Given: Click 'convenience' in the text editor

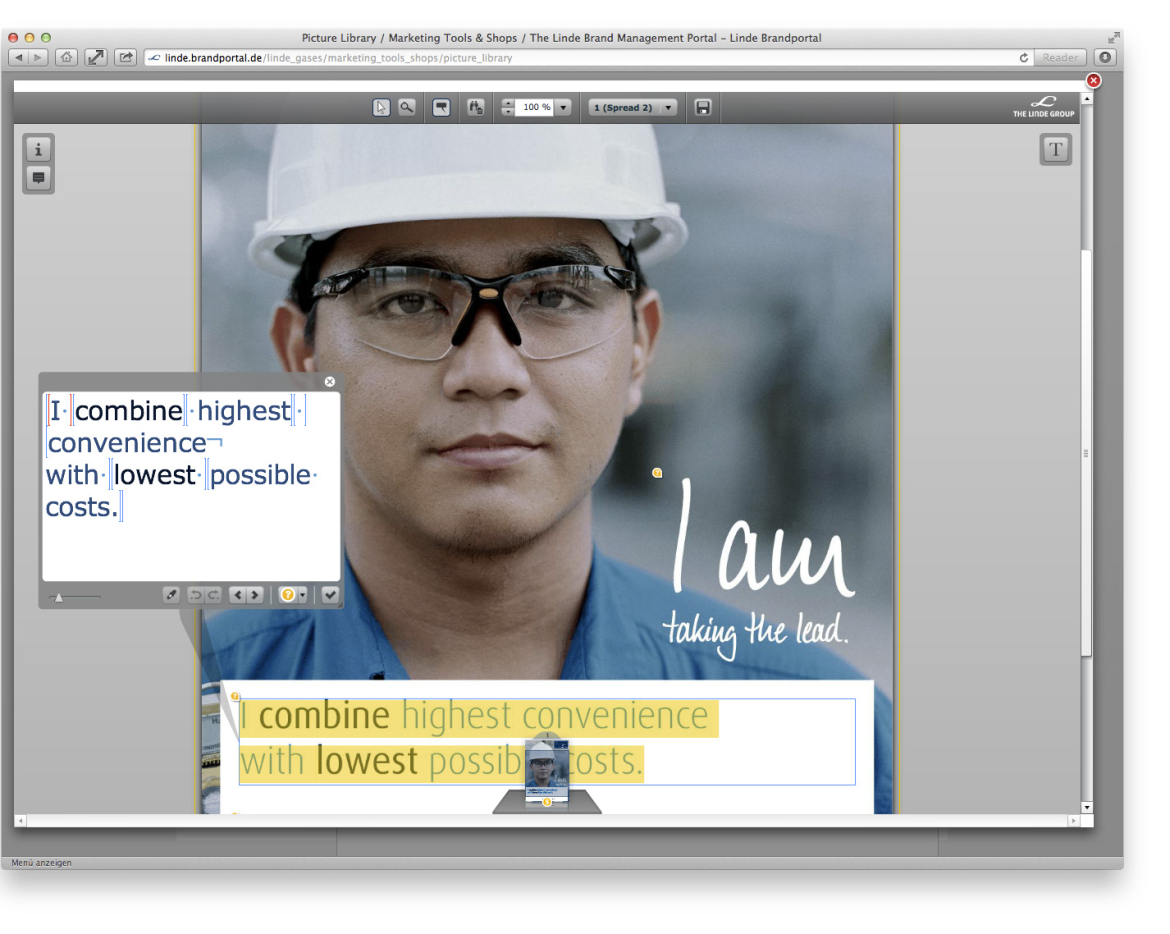Looking at the screenshot, I should click(127, 443).
